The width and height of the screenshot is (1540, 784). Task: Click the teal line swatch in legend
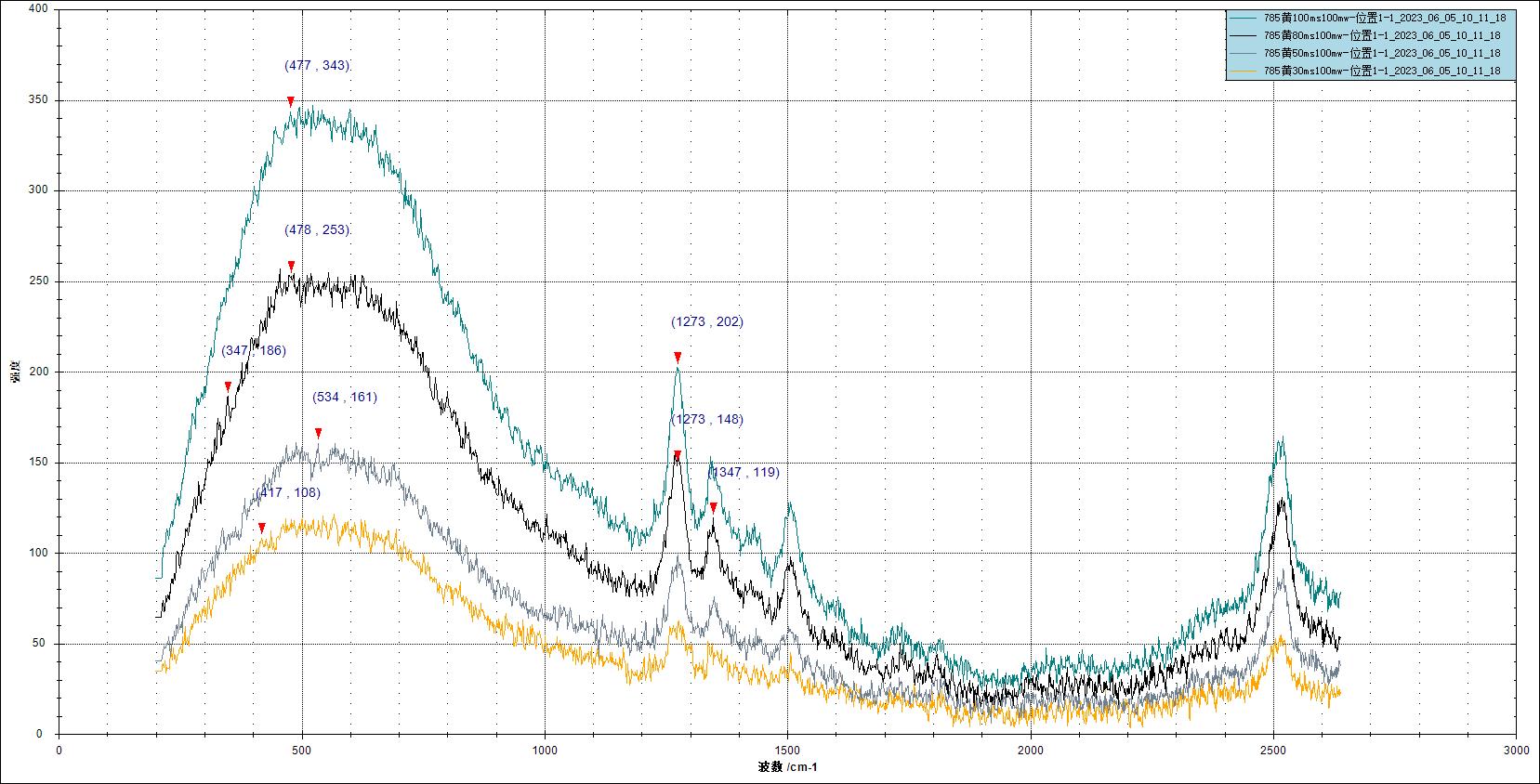pyautogui.click(x=1244, y=18)
